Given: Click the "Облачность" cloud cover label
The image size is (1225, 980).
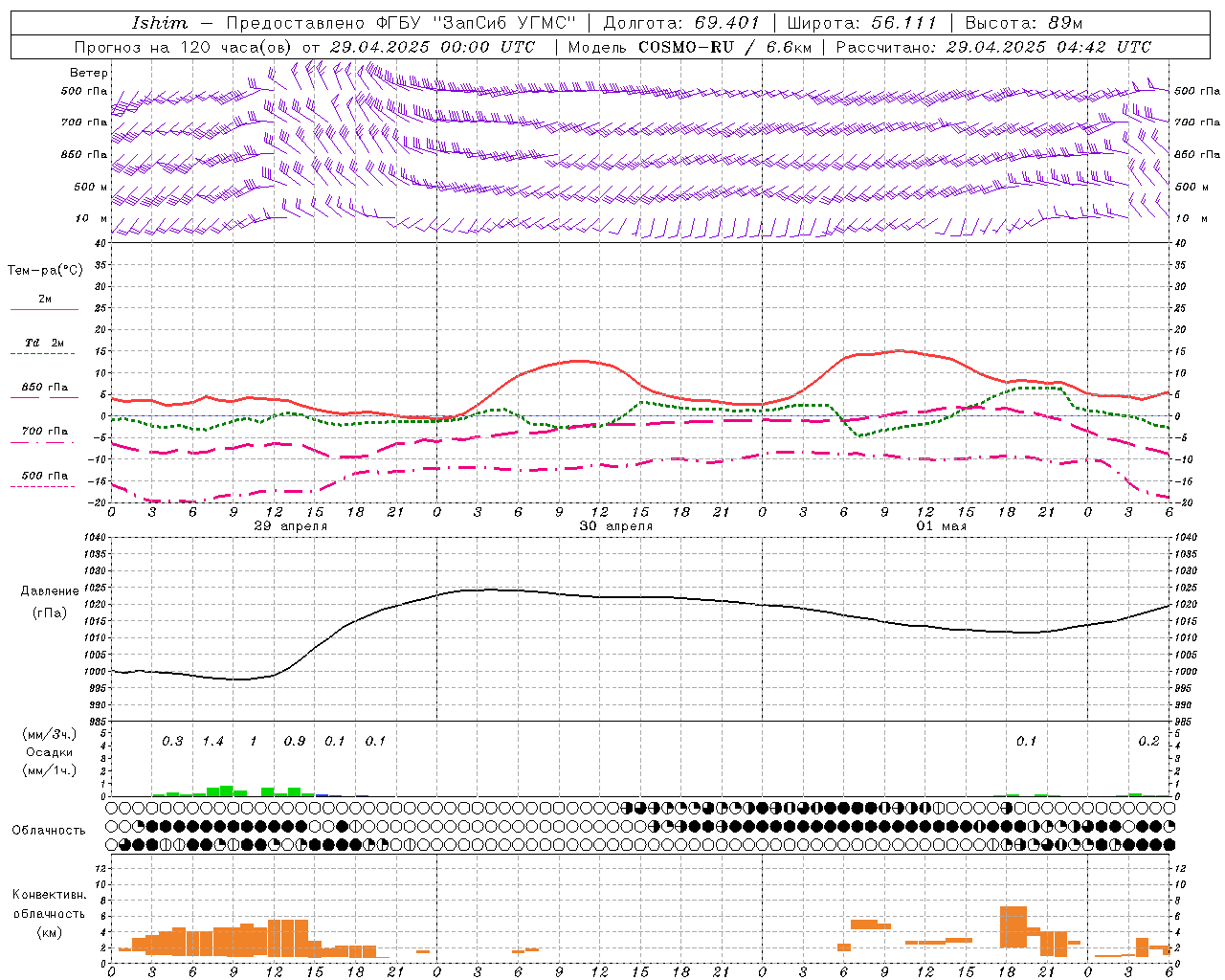Looking at the screenshot, I should [x=49, y=831].
